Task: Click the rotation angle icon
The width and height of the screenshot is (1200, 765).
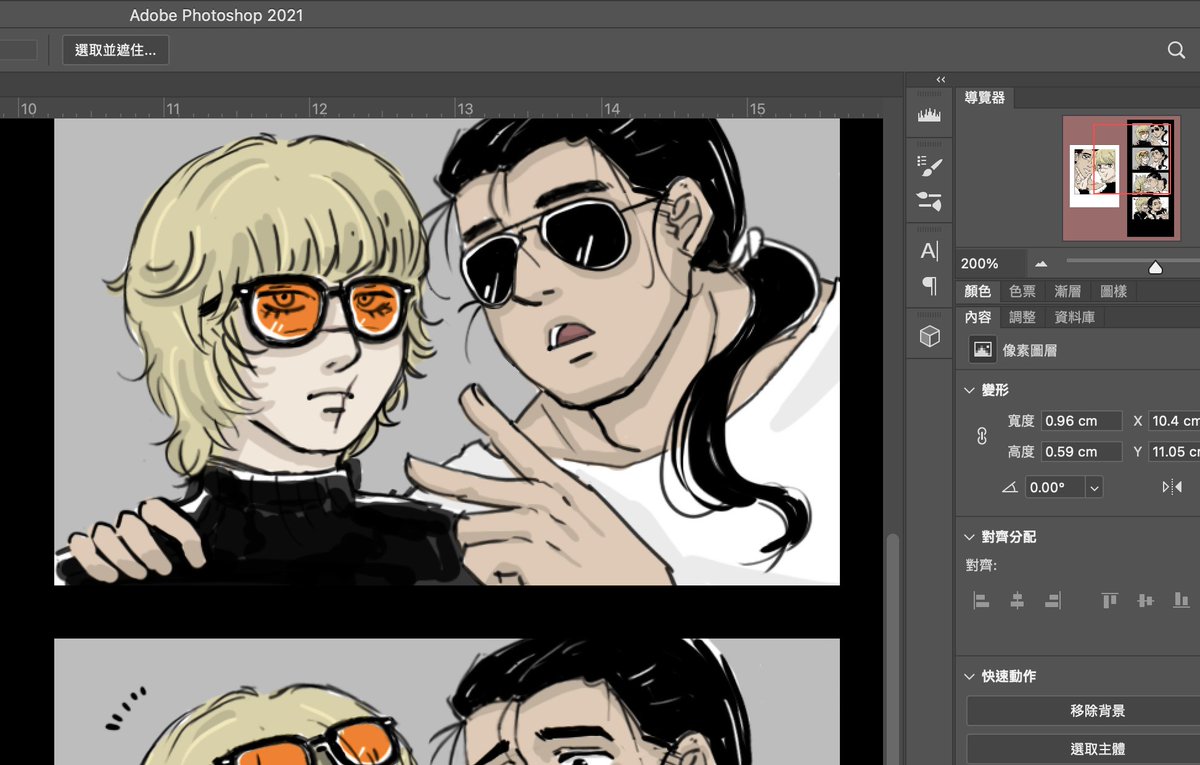Action: click(1009, 488)
